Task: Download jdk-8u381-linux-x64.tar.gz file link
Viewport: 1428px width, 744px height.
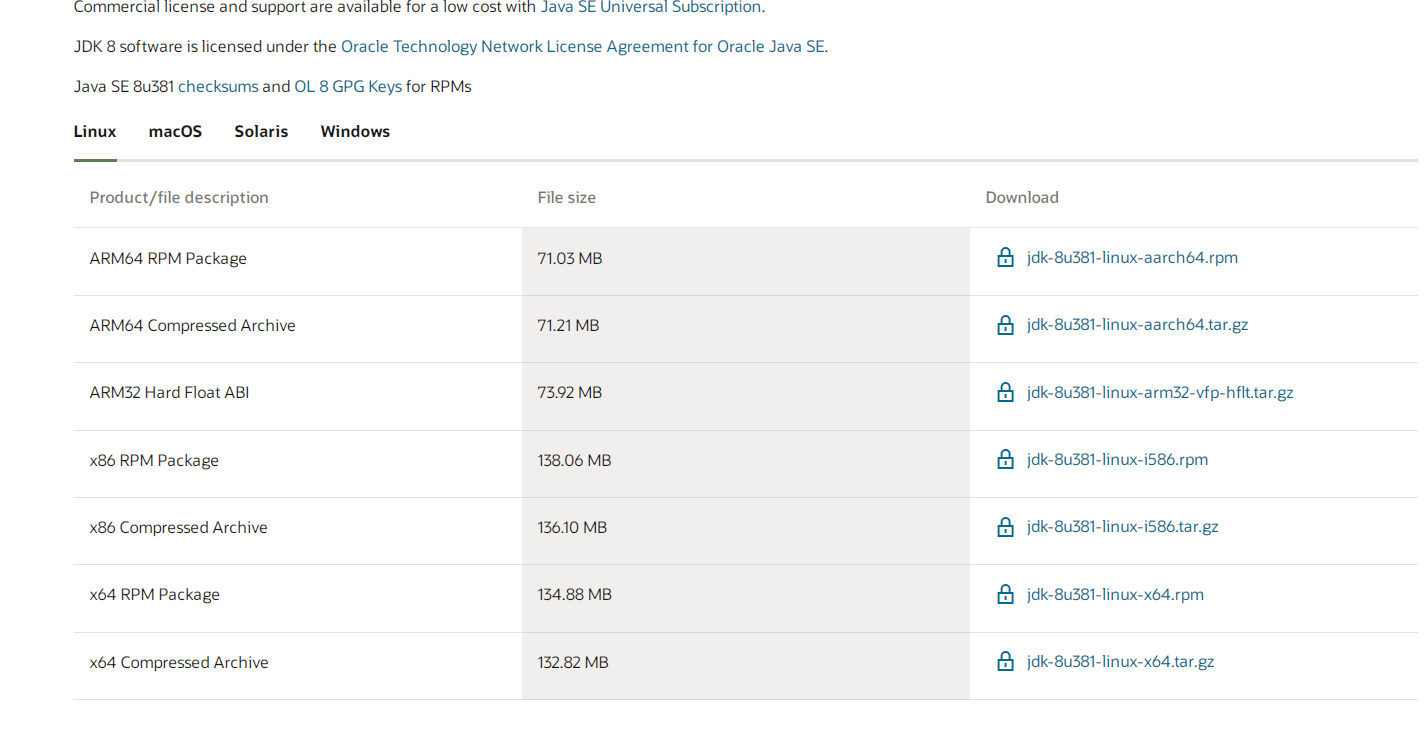Action: (1120, 662)
